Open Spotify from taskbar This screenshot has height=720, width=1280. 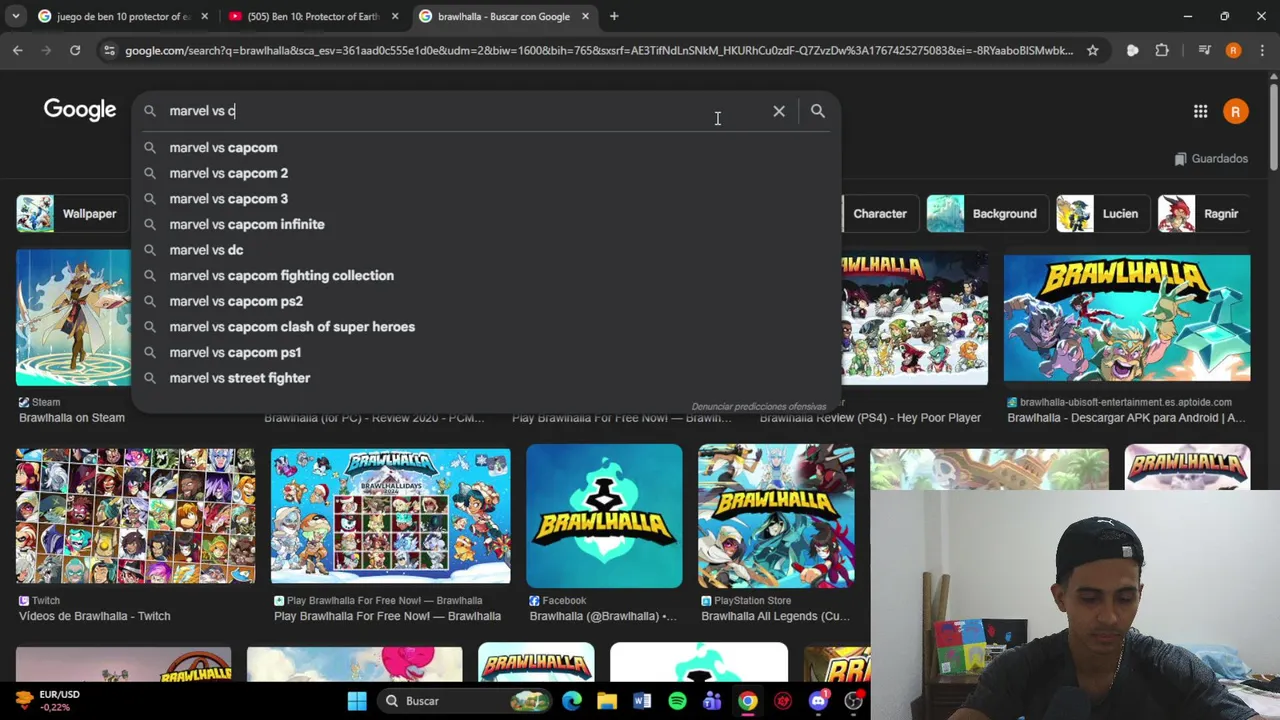[677, 701]
